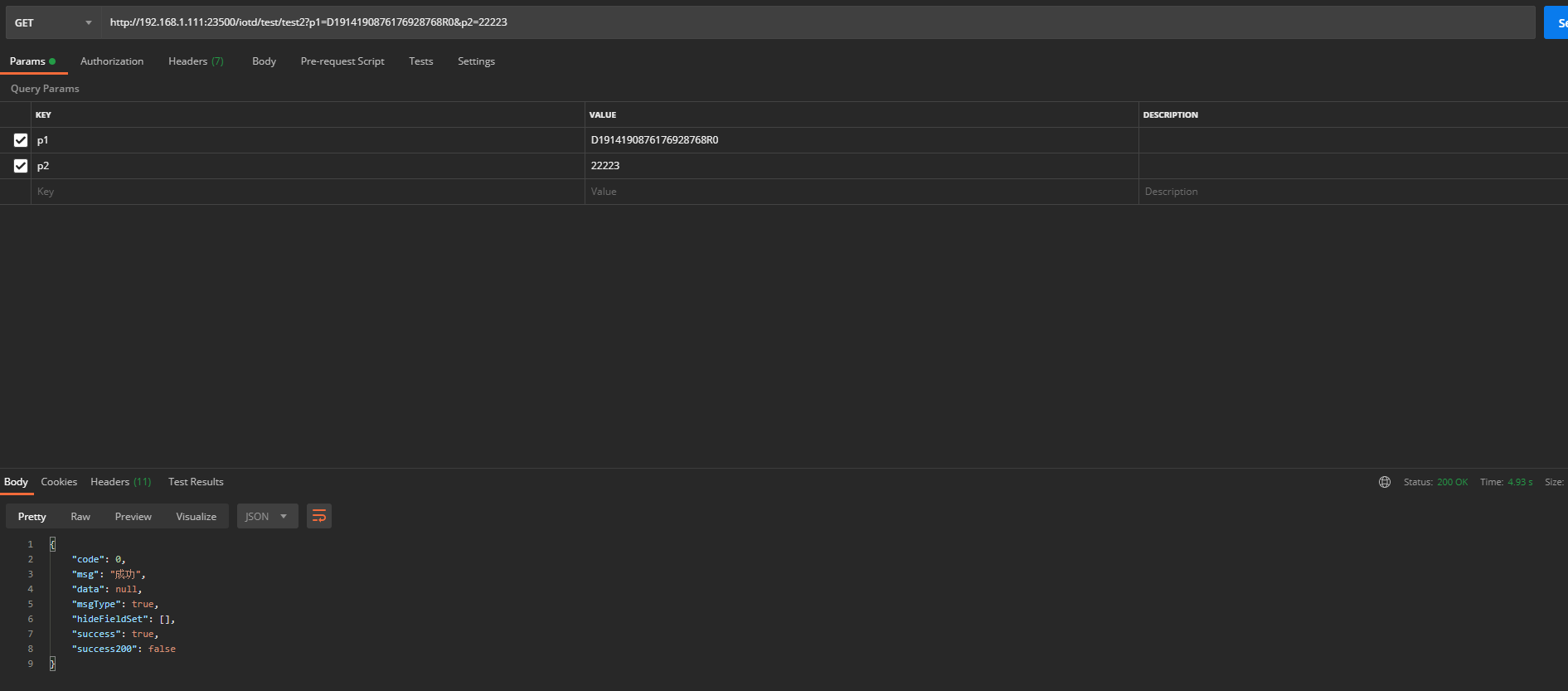This screenshot has height=691, width=1568.
Task: Uncheck the p1 query parameter checkbox
Action: tap(21, 140)
